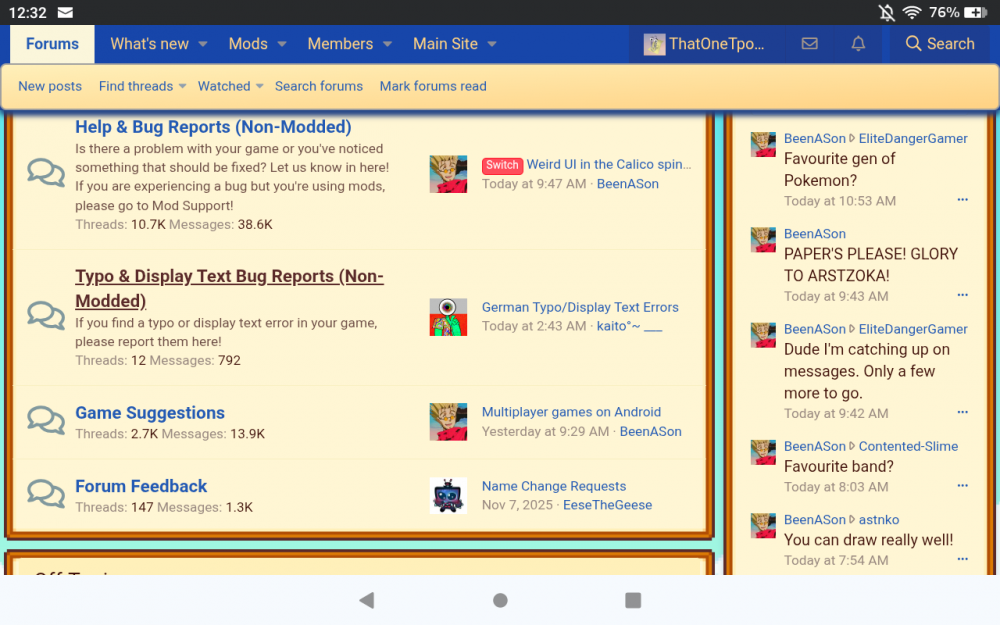
Task: Click Mark forums read
Action: [433, 87]
